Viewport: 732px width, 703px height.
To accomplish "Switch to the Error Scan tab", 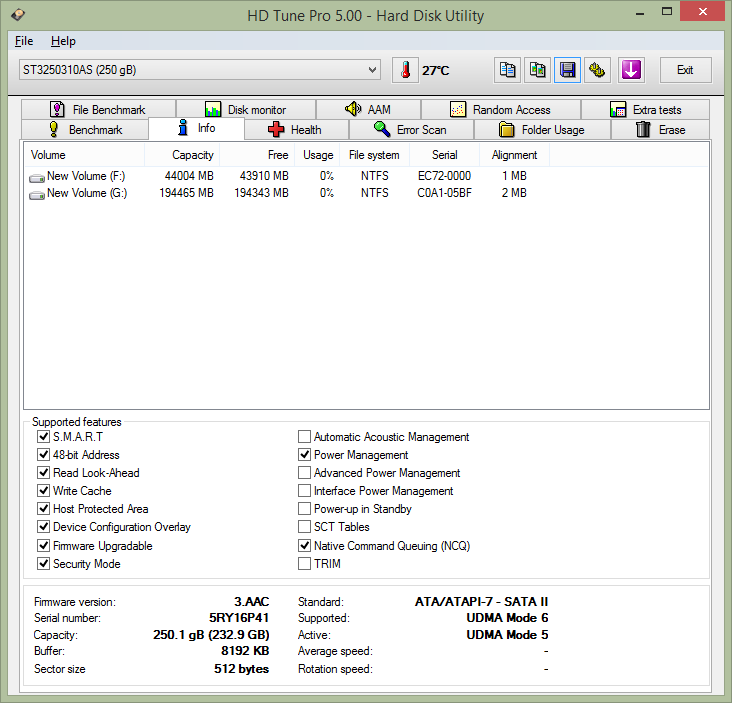I will (411, 129).
